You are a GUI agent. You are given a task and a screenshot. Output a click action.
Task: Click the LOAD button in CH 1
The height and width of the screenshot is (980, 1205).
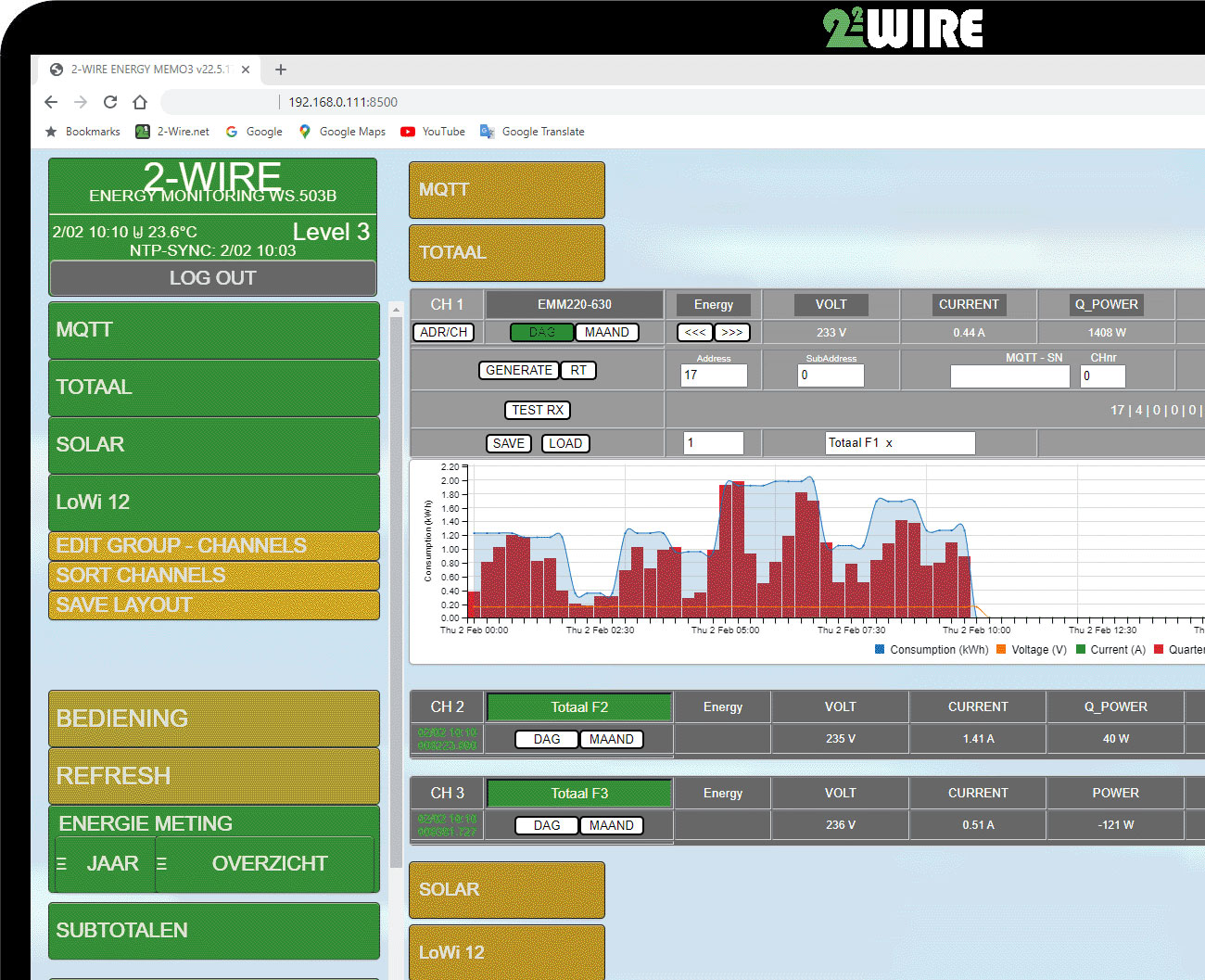(x=565, y=443)
